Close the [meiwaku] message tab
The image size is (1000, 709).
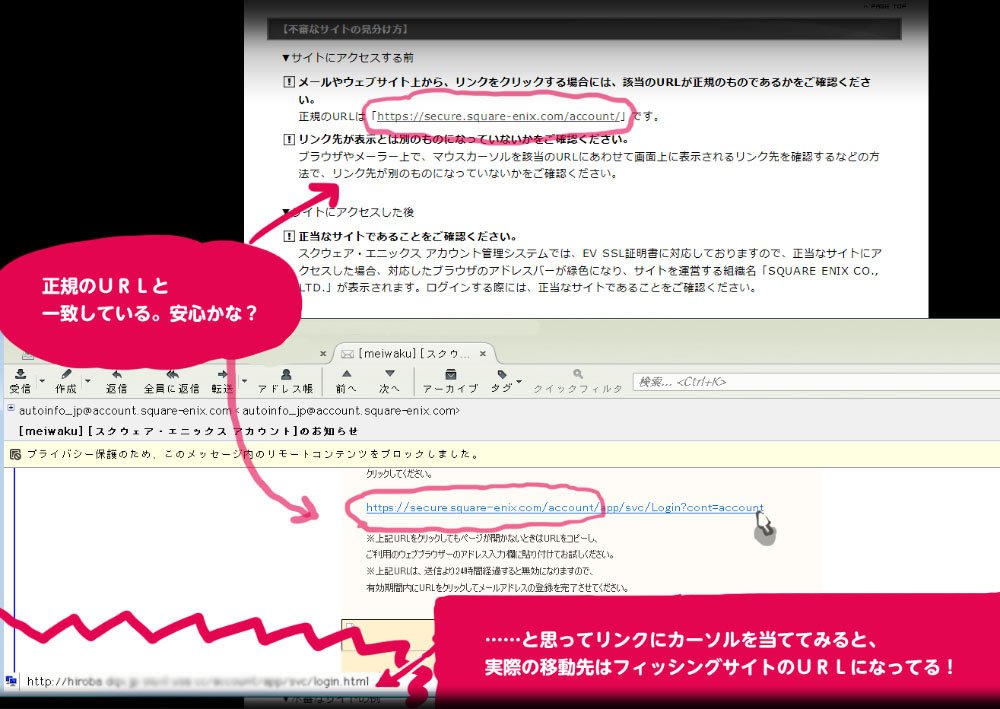tap(483, 353)
